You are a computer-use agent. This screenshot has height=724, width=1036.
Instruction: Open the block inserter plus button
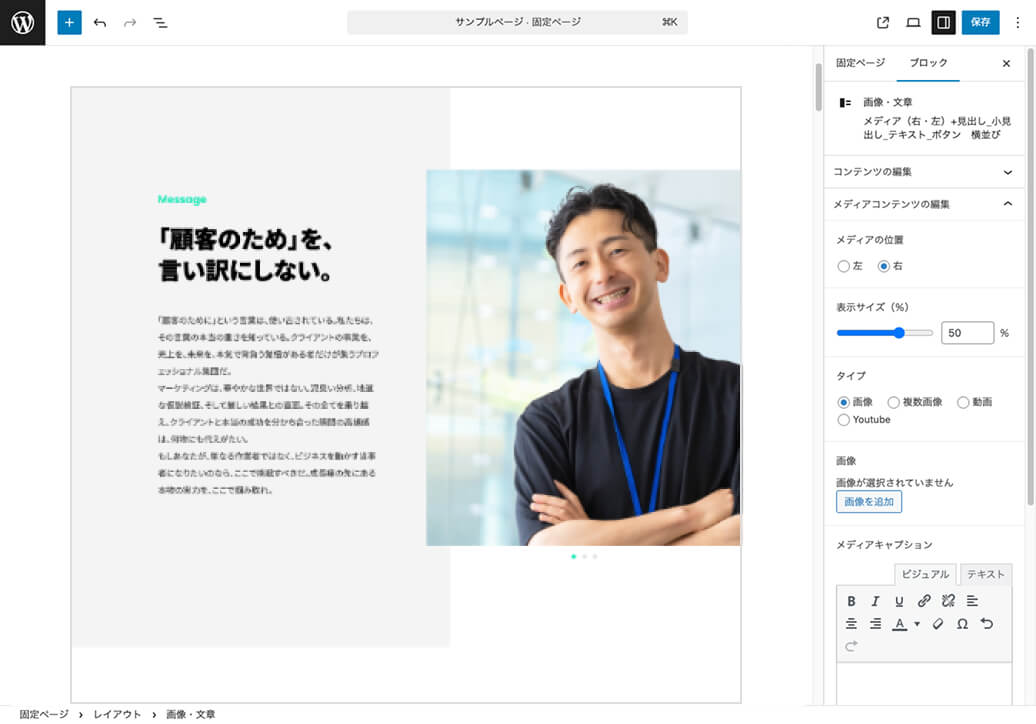pos(69,22)
